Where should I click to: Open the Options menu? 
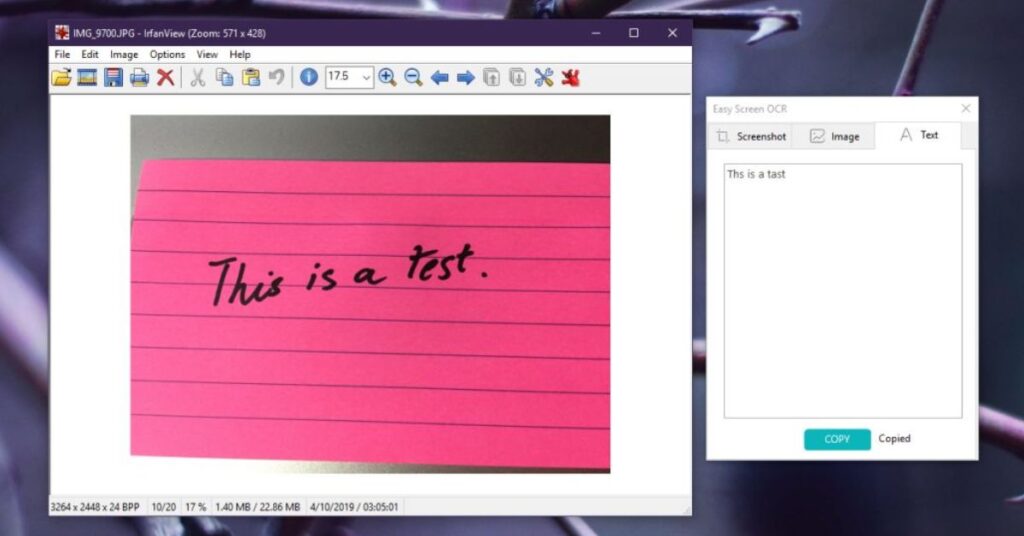coord(167,54)
